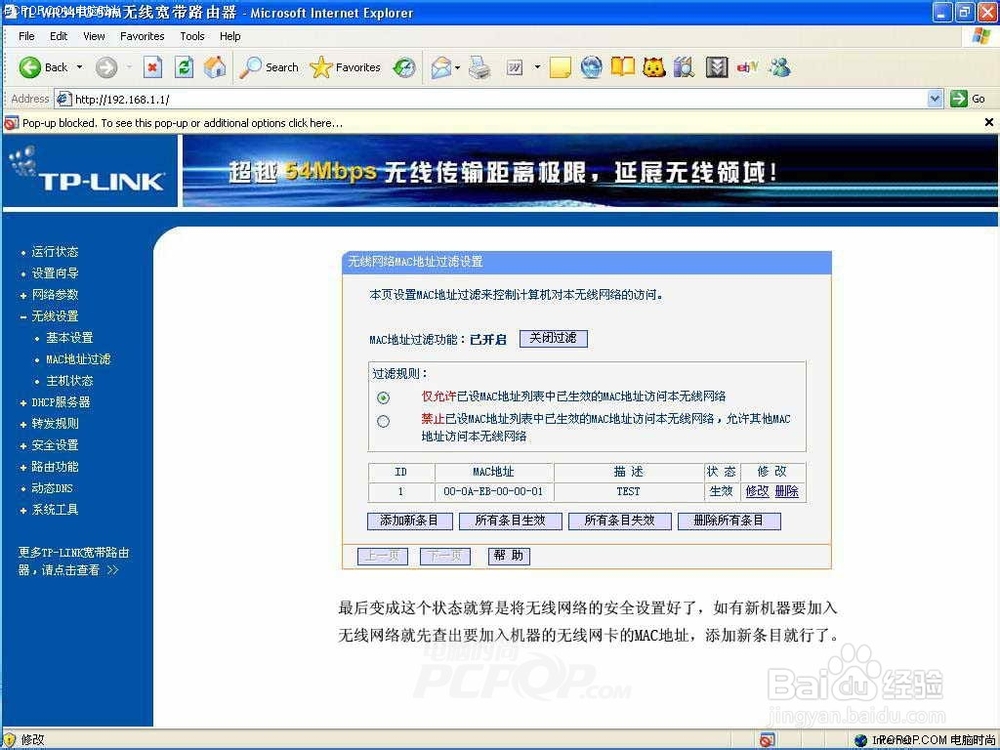Click the TP-LINK logo
This screenshot has height=750, width=1000.
pyautogui.click(x=89, y=171)
